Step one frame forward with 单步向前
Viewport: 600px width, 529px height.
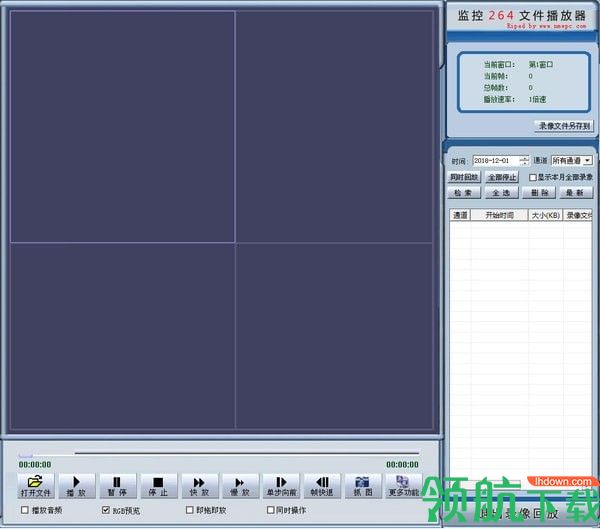tap(281, 486)
